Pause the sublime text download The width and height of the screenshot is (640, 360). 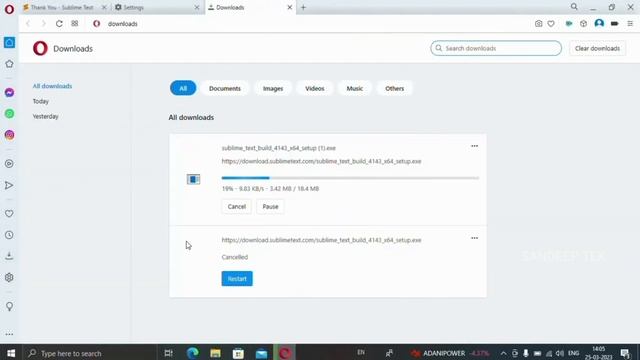click(270, 207)
